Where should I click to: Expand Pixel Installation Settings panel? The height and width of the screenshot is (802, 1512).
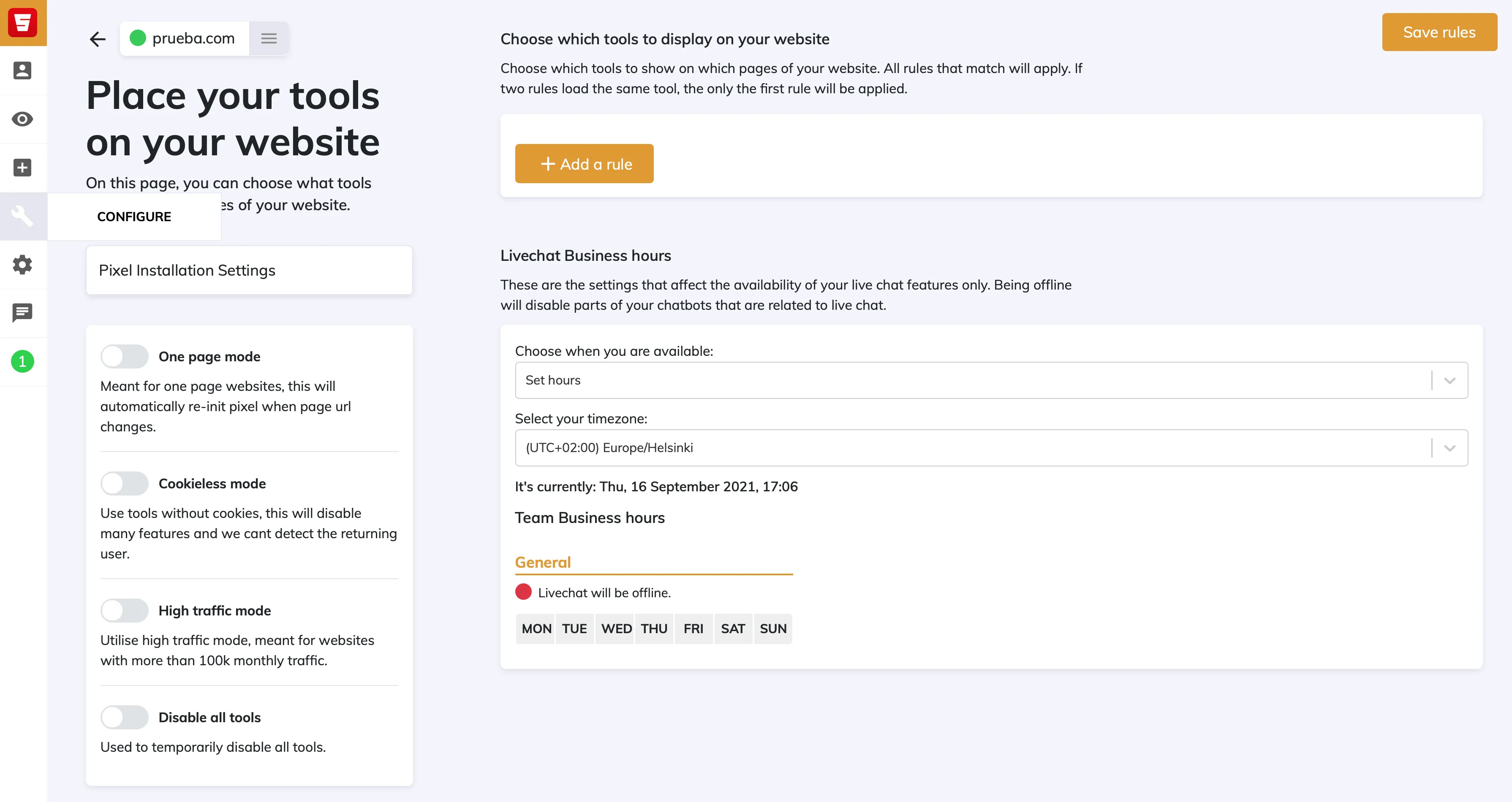point(249,270)
